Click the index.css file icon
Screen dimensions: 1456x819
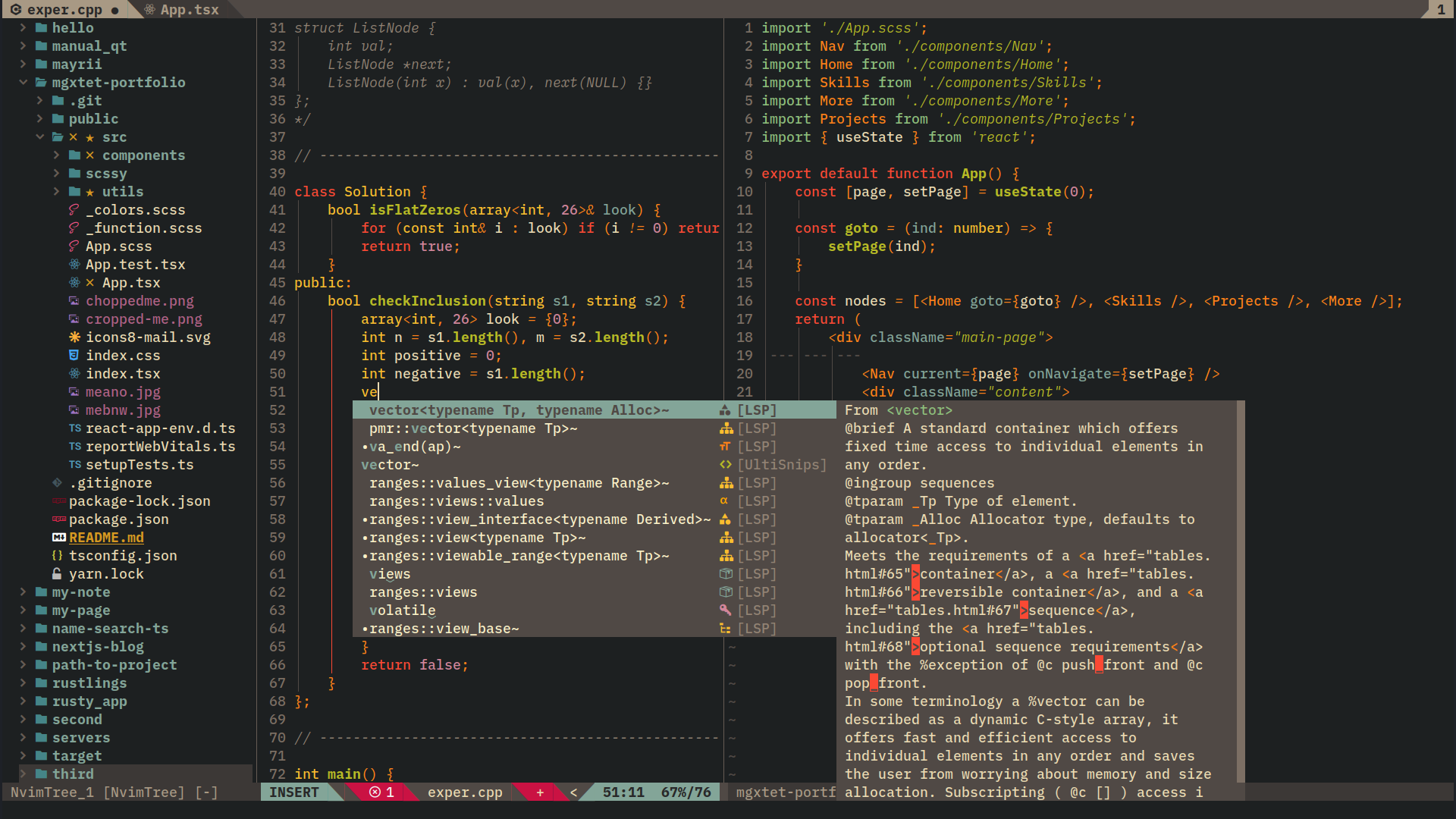(74, 355)
